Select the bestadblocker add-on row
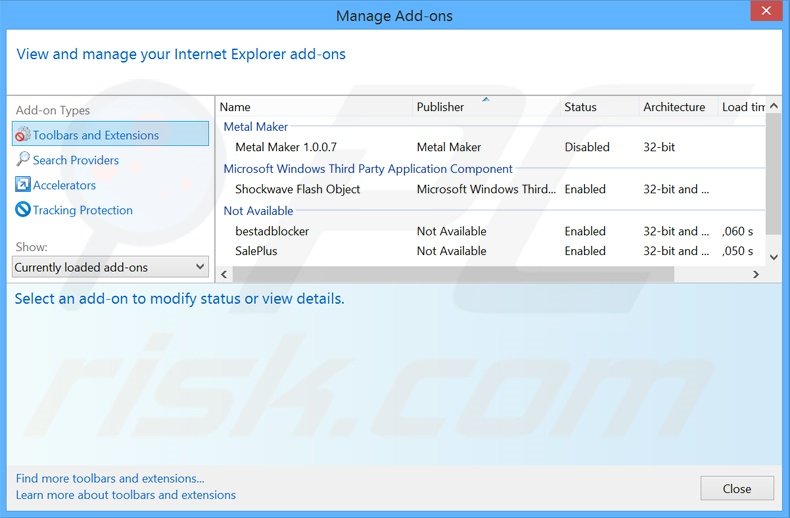Image resolution: width=790 pixels, height=518 pixels. click(x=272, y=231)
